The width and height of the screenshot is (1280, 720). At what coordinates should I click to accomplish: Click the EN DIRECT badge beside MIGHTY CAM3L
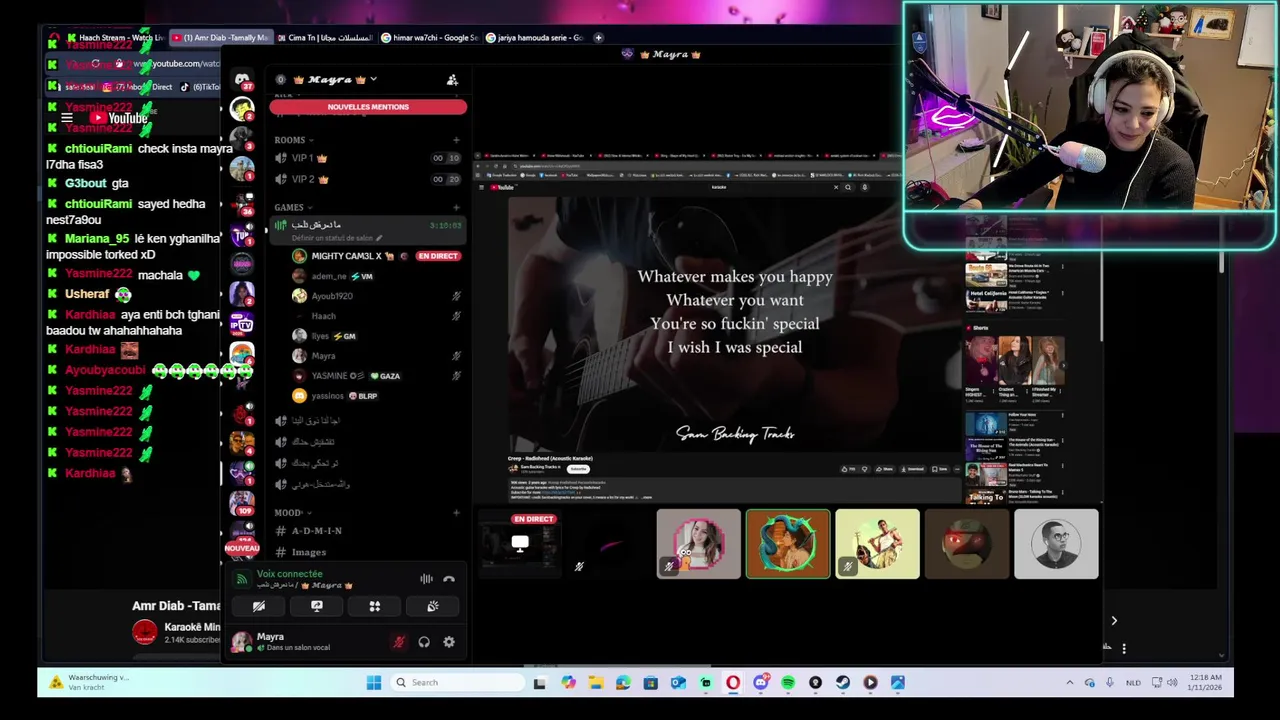pyautogui.click(x=438, y=256)
